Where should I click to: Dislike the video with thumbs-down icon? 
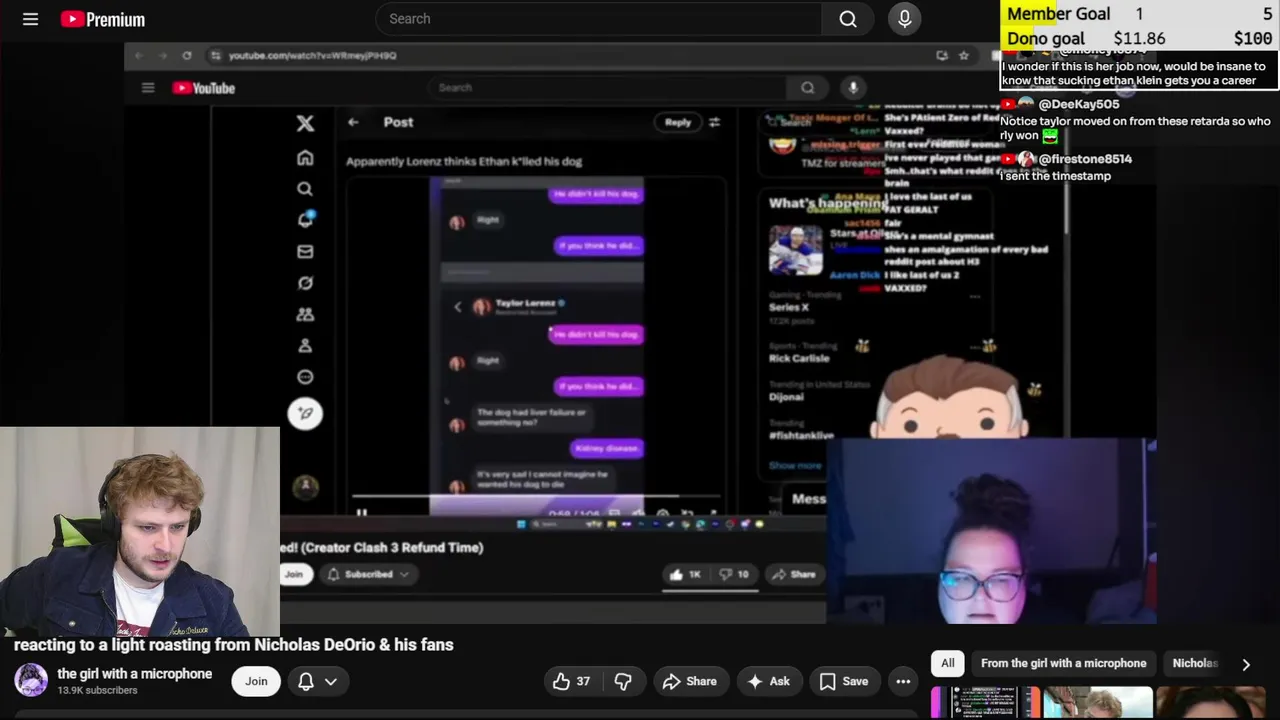(x=623, y=681)
